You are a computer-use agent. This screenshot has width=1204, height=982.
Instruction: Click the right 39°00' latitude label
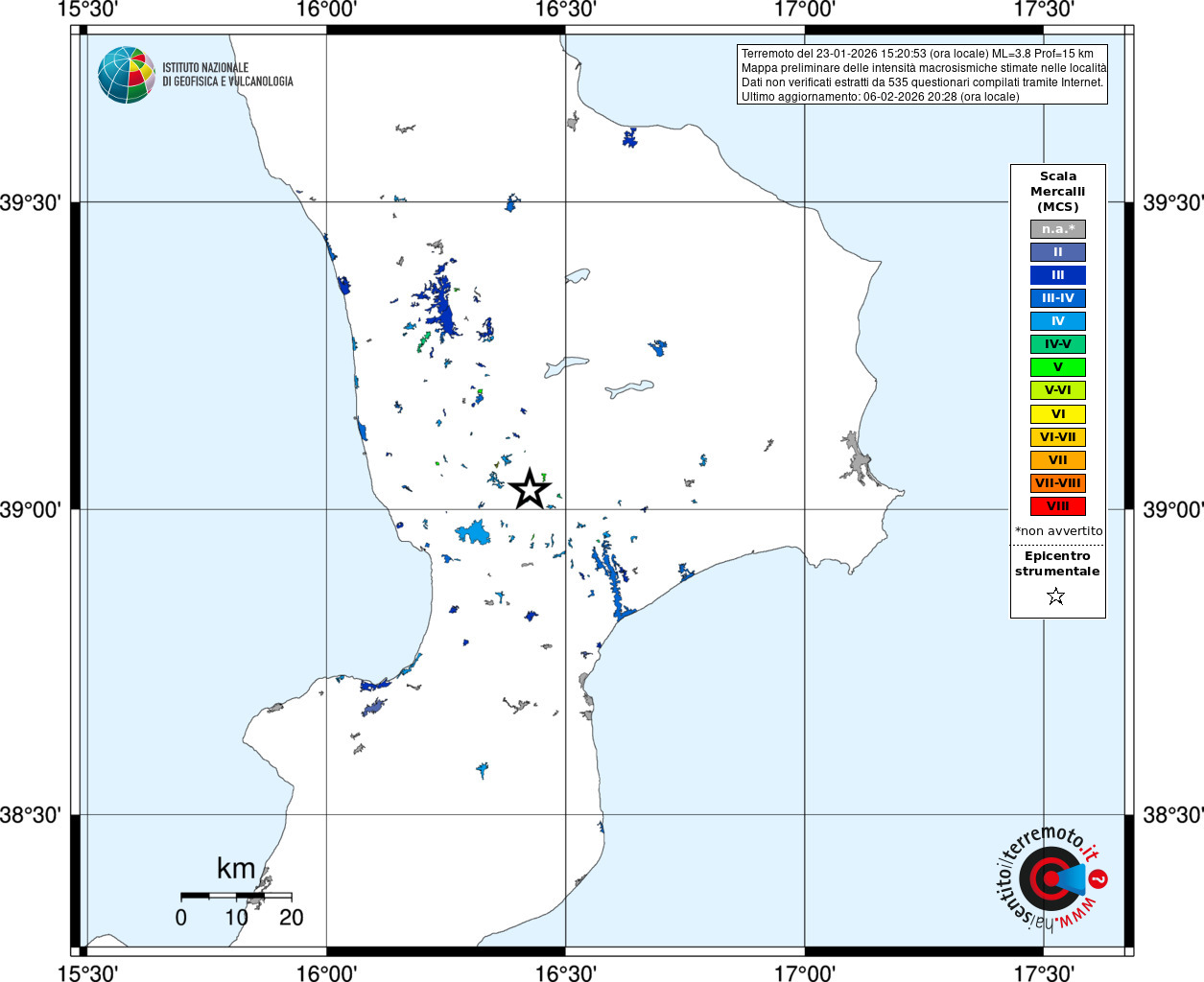1172,509
